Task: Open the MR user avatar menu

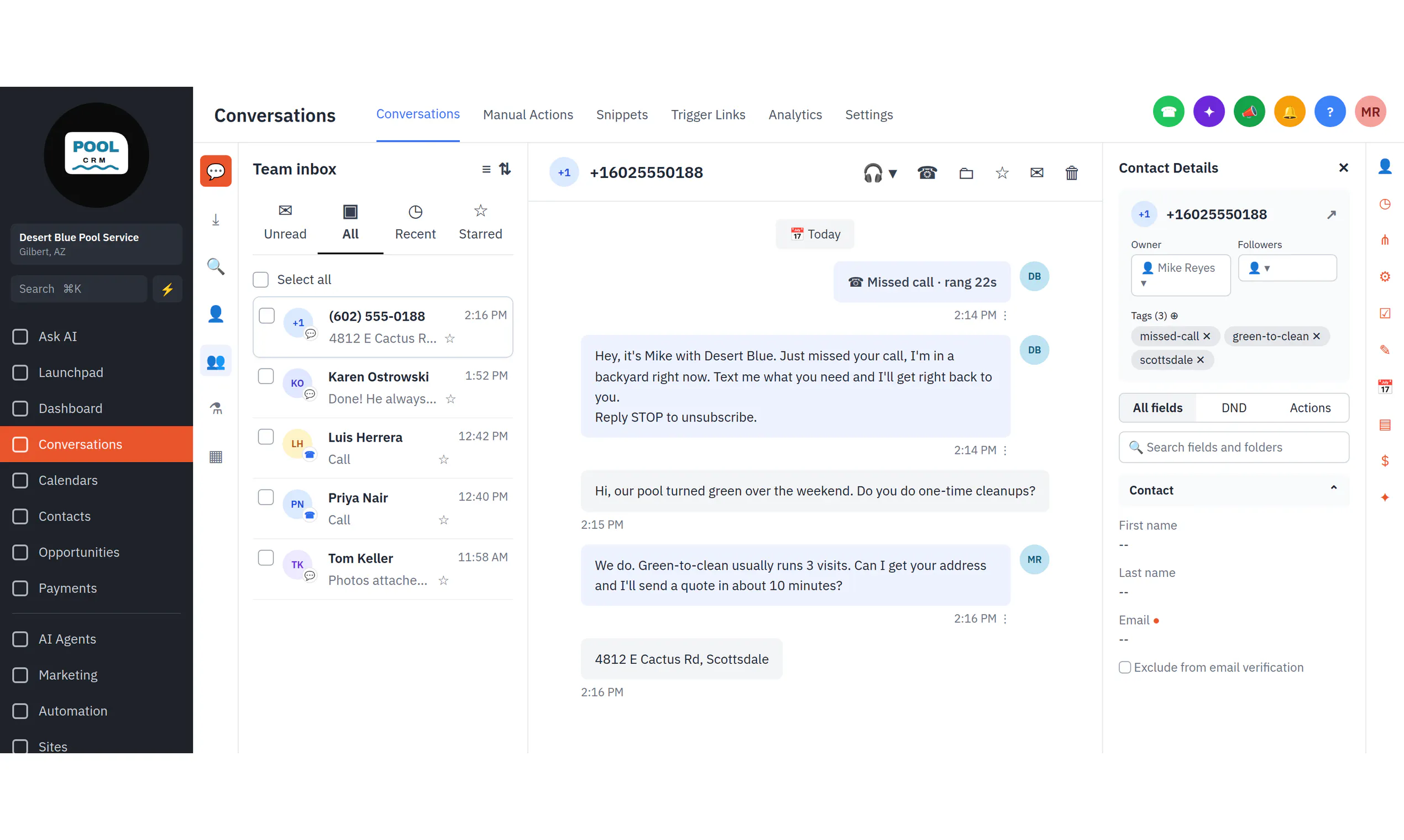Action: tap(1370, 112)
